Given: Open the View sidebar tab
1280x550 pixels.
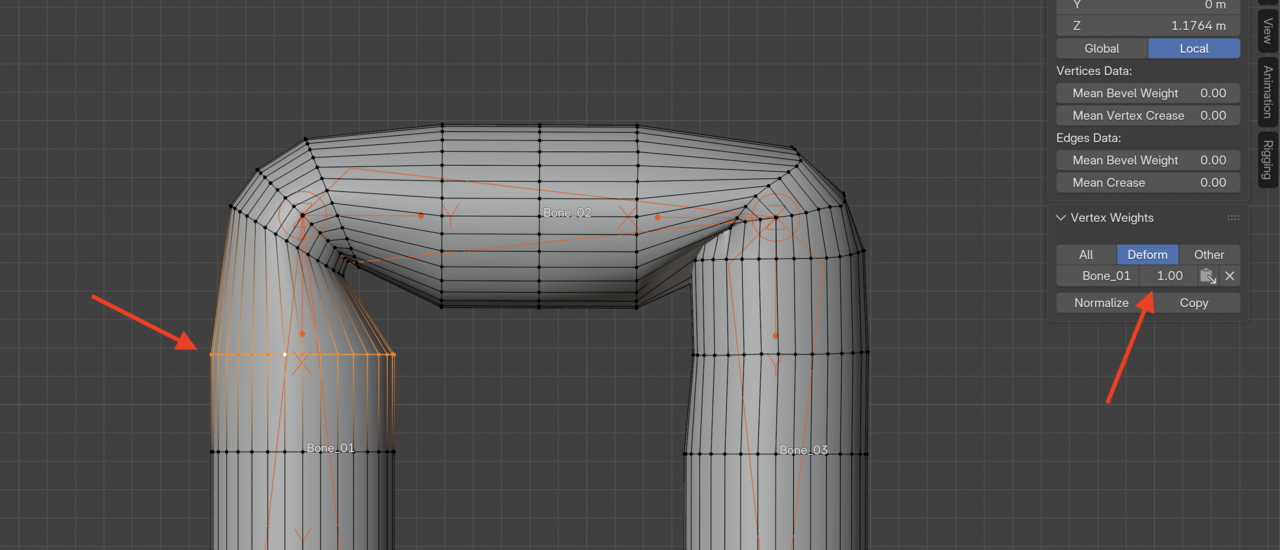Looking at the screenshot, I should [1267, 30].
